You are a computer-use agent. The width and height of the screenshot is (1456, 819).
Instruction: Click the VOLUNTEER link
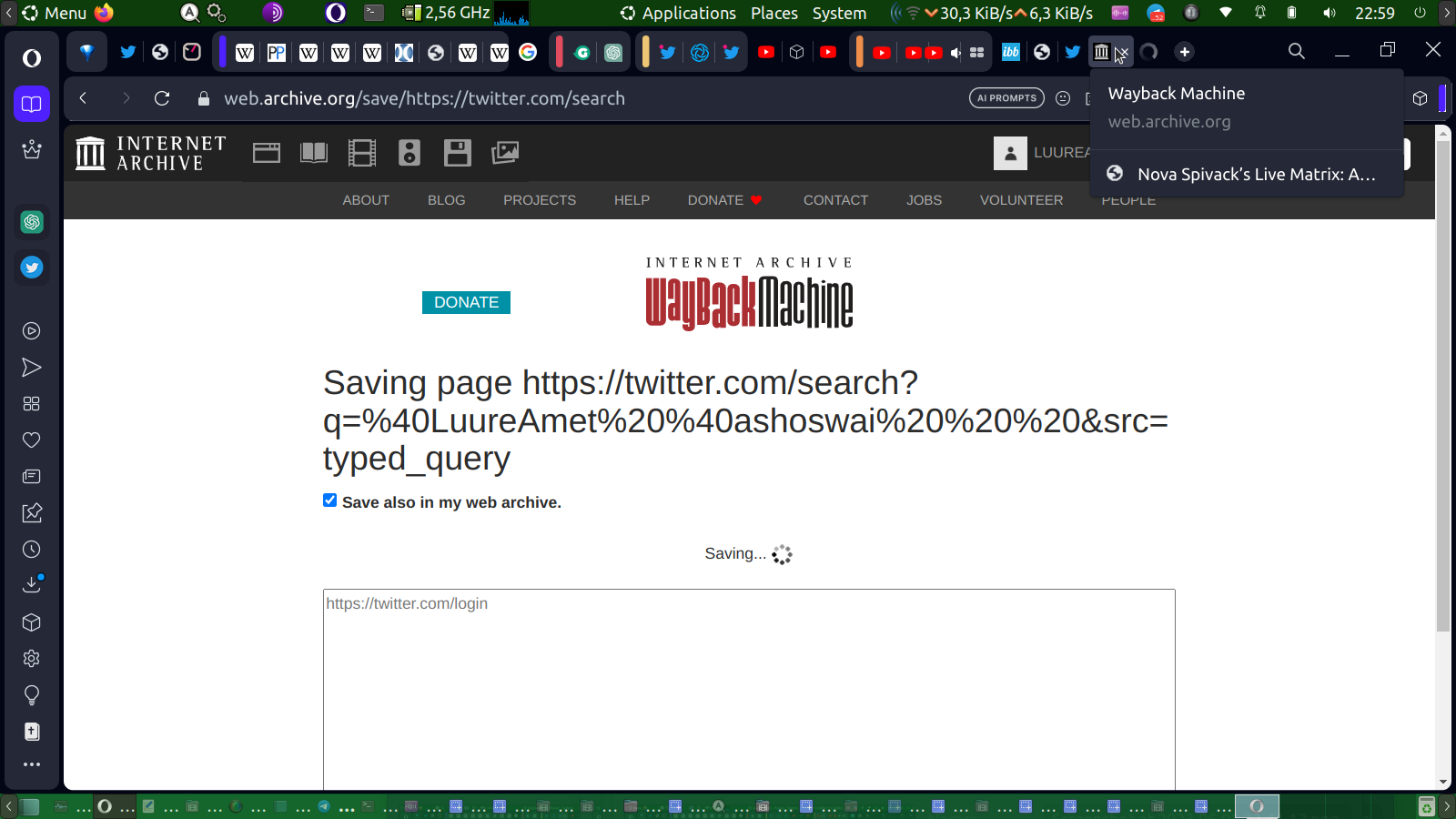[1021, 200]
